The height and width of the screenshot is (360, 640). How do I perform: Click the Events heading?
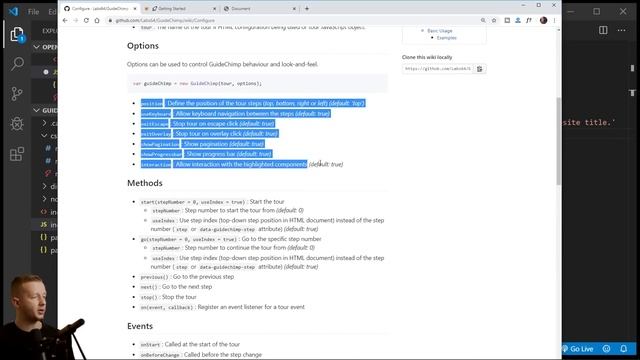click(140, 326)
